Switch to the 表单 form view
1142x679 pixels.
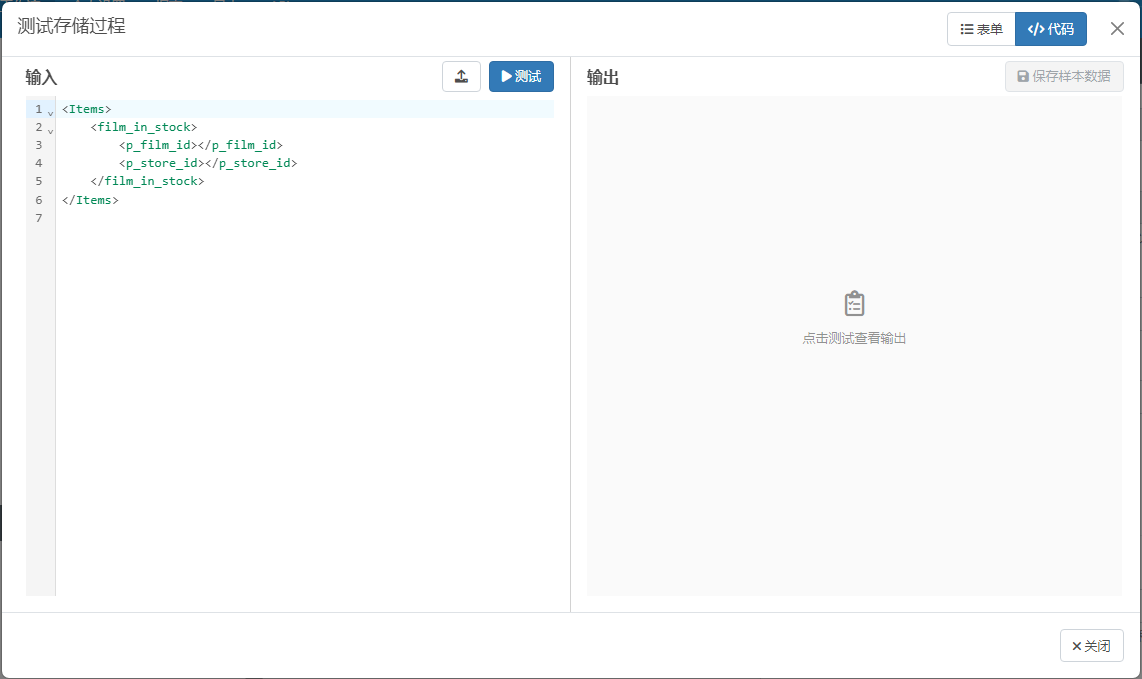coord(981,29)
